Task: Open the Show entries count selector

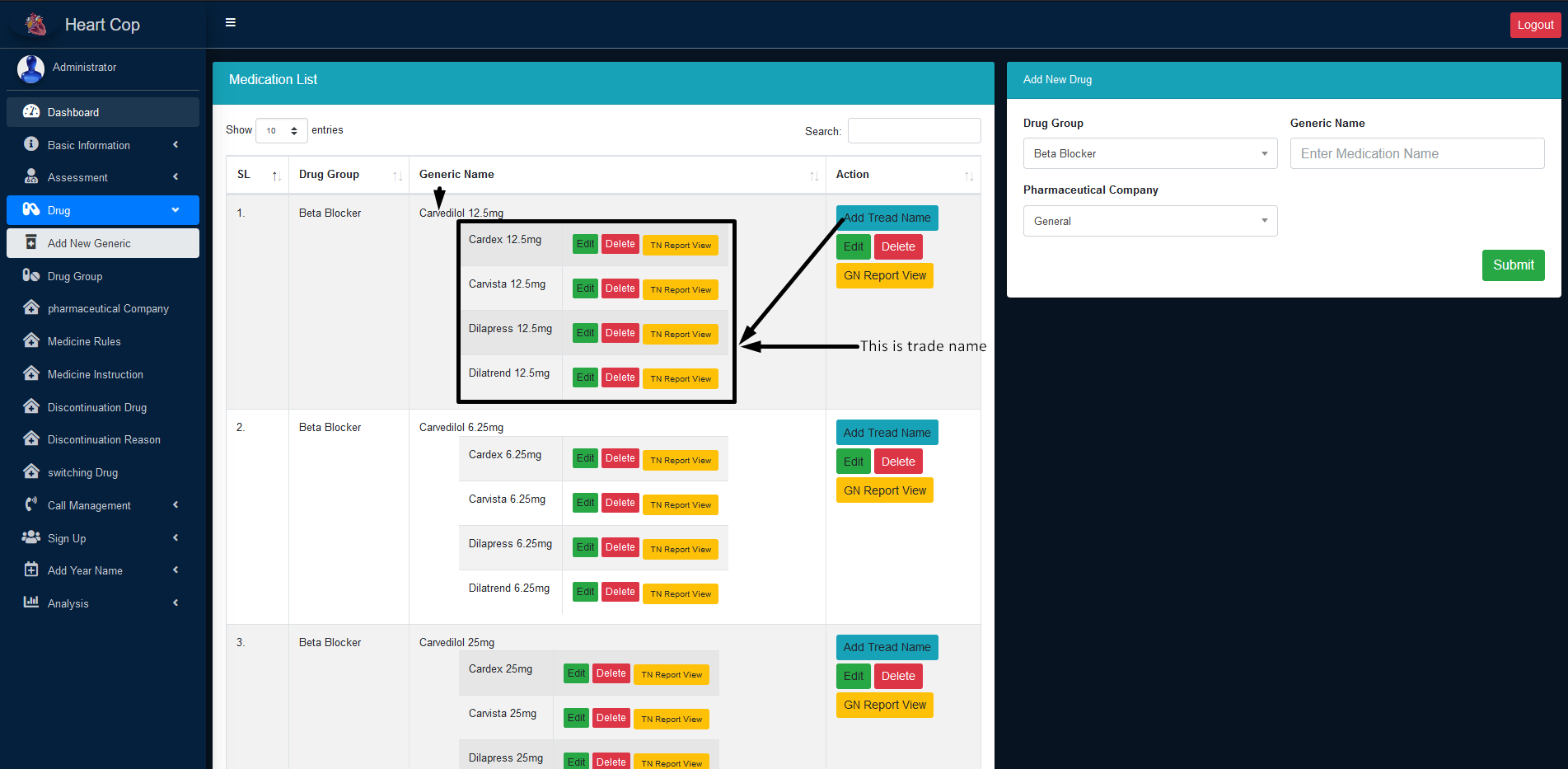Action: coord(281,130)
